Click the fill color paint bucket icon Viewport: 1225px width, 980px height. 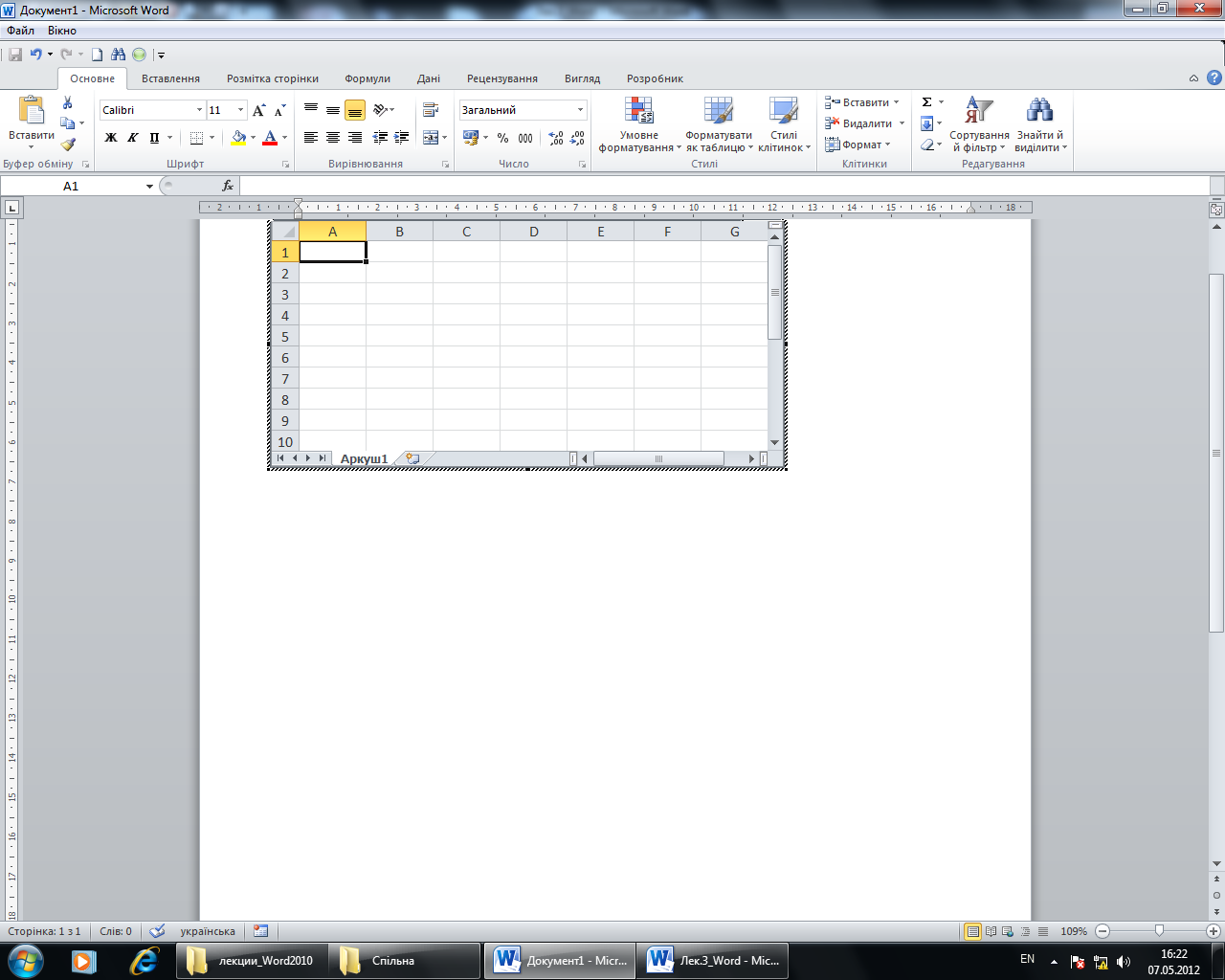238,138
